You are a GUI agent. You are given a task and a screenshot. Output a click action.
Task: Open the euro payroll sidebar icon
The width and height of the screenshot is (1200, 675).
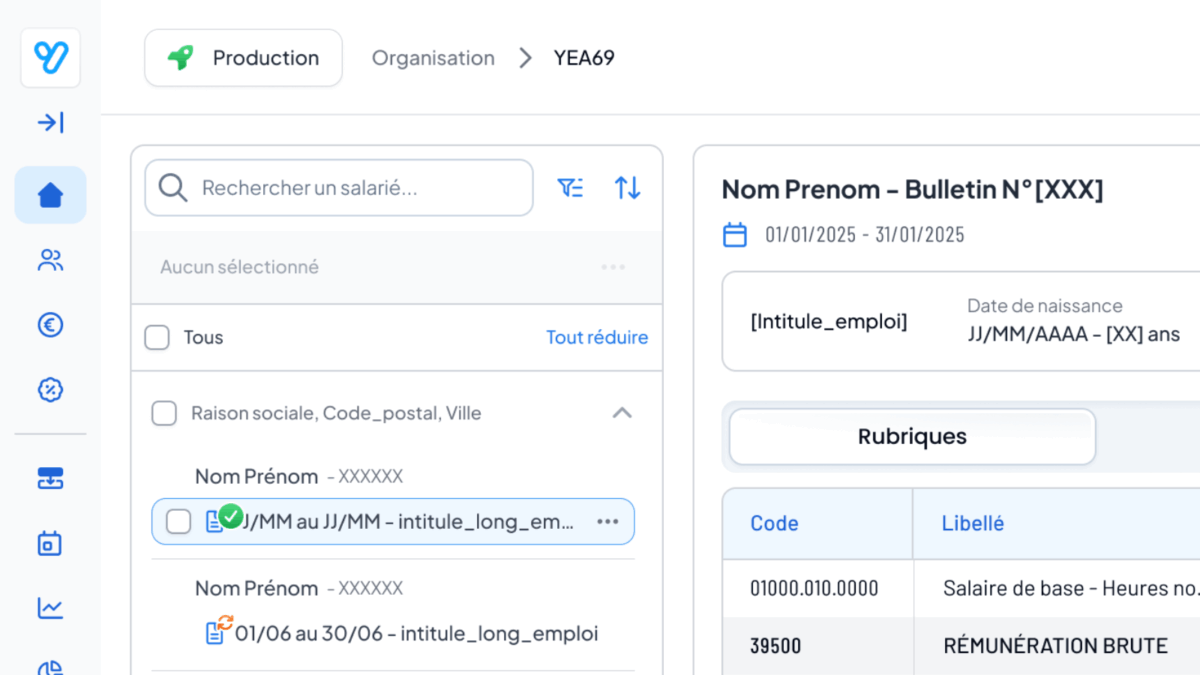pyautogui.click(x=50, y=325)
